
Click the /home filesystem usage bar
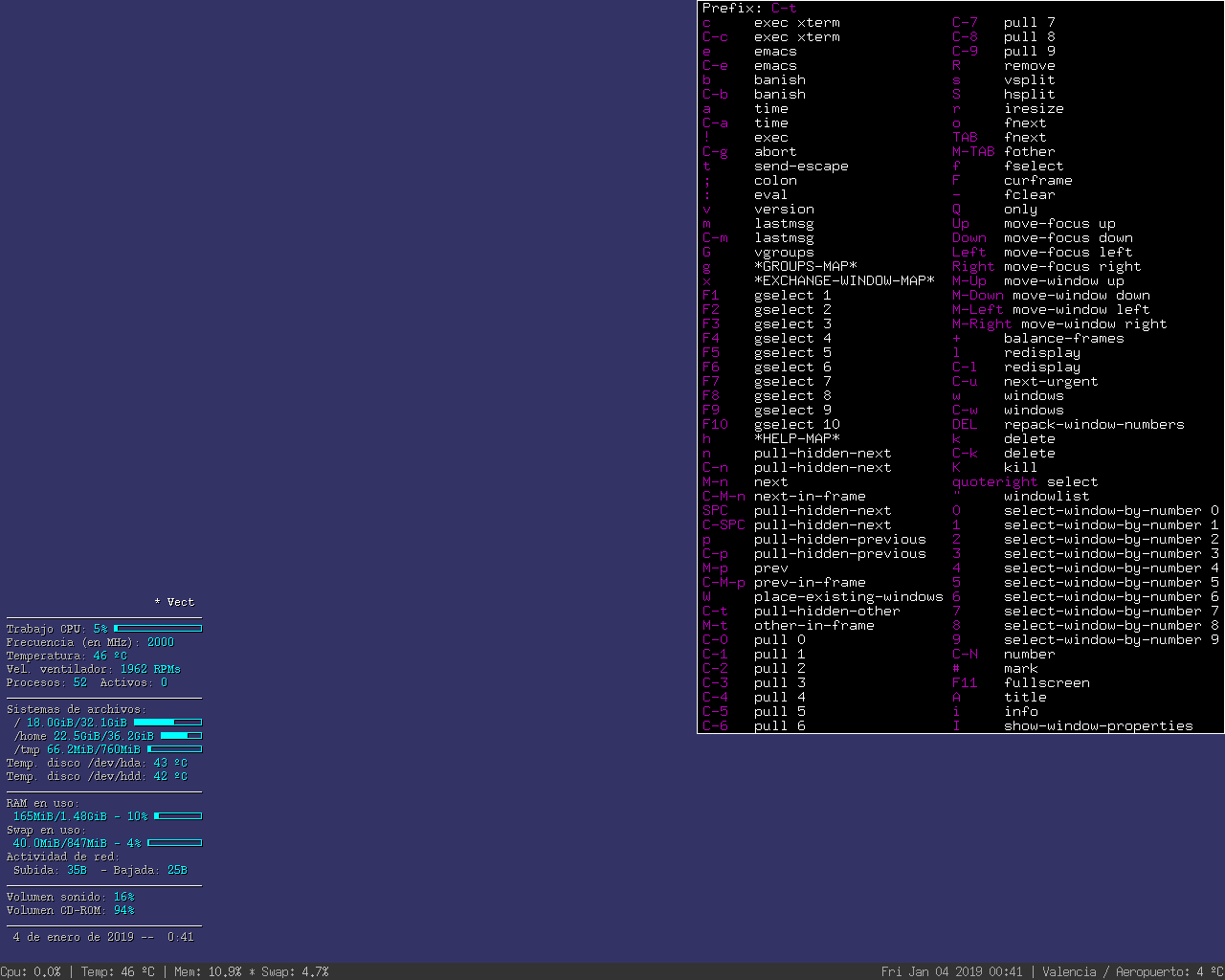point(181,736)
